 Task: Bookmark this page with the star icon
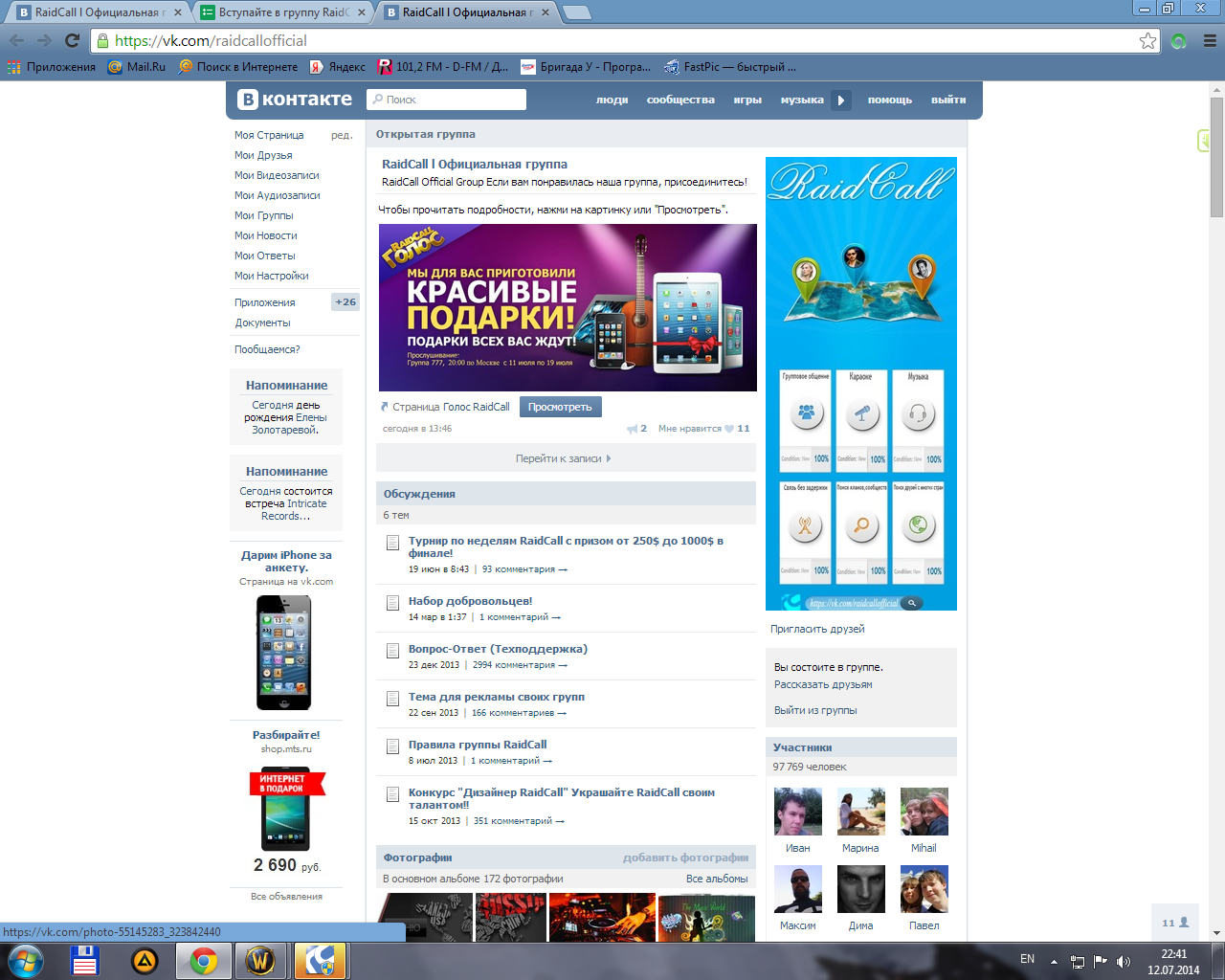1147,40
